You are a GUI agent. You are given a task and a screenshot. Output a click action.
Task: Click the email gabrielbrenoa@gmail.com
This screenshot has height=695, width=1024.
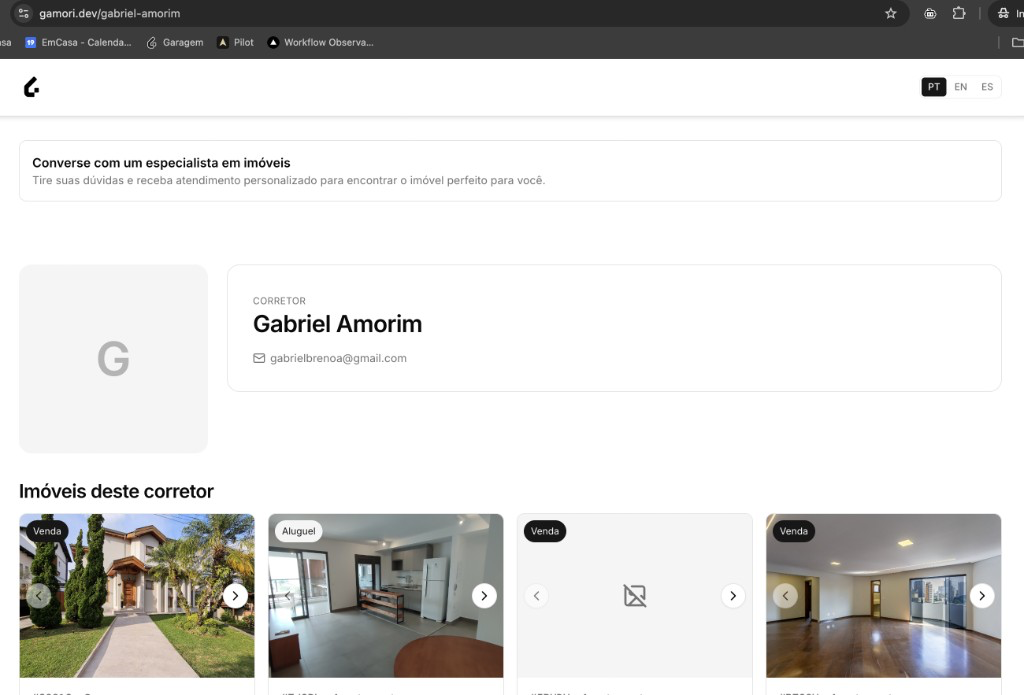tap(338, 358)
